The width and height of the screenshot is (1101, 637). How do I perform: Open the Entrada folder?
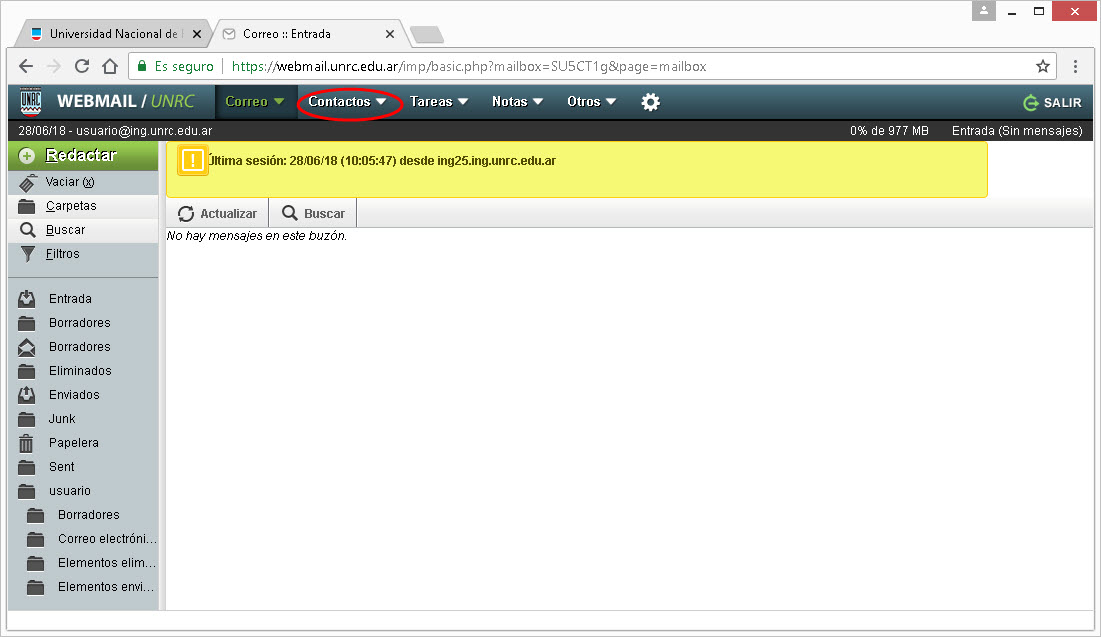[70, 298]
